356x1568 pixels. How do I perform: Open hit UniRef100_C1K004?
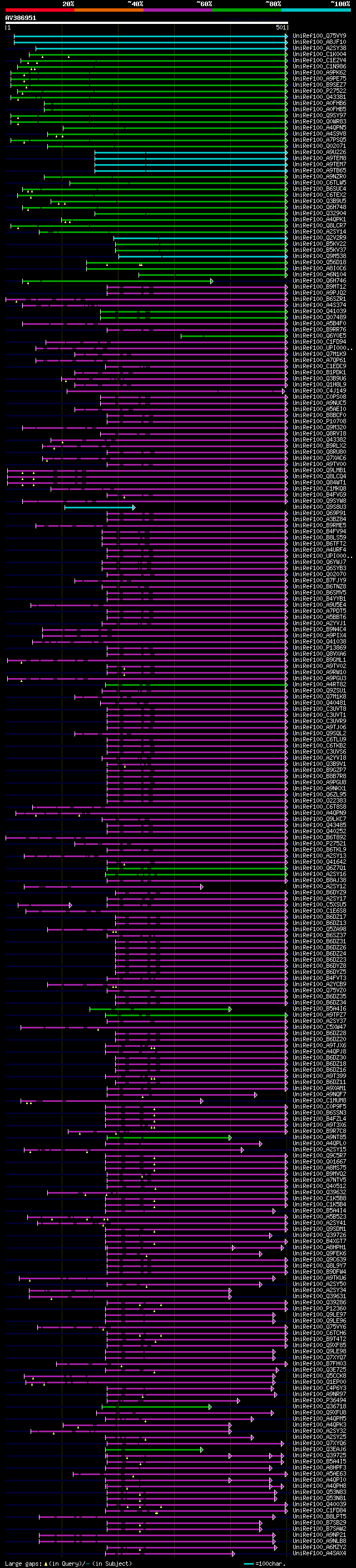(x=319, y=54)
